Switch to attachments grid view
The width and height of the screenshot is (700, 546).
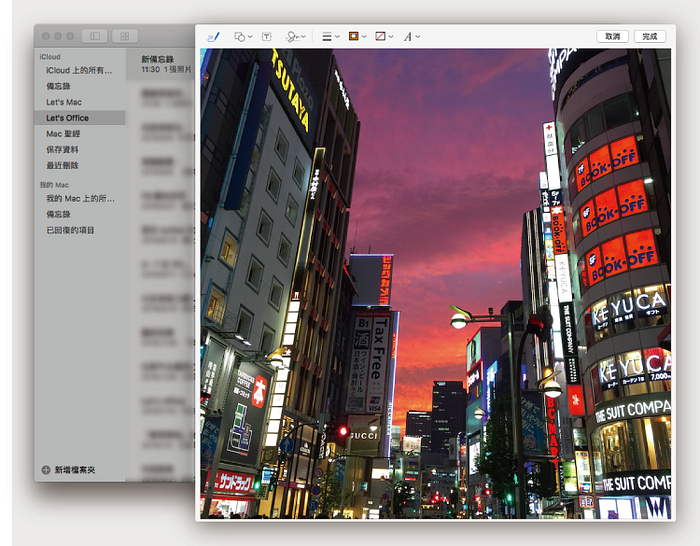(125, 36)
